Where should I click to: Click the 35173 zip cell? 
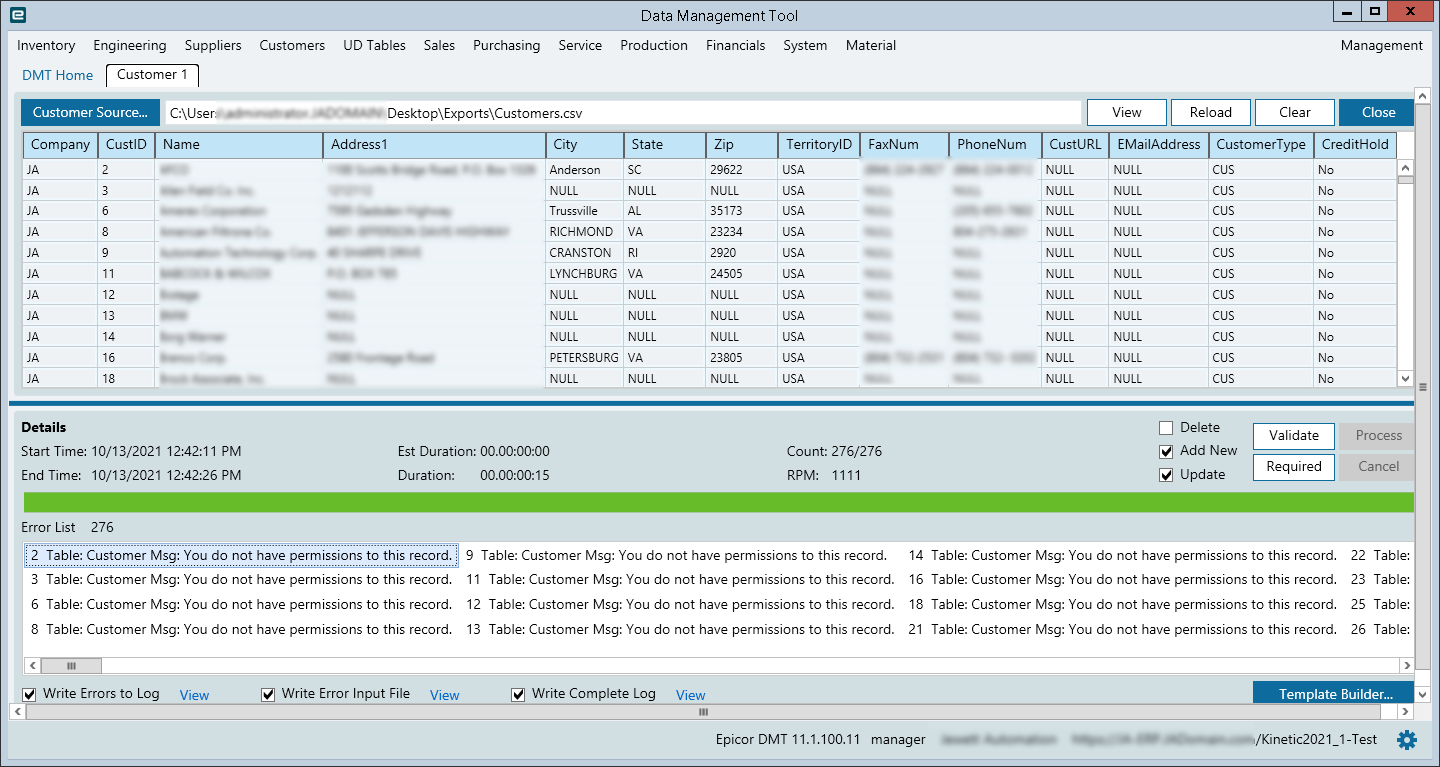pyautogui.click(x=740, y=211)
